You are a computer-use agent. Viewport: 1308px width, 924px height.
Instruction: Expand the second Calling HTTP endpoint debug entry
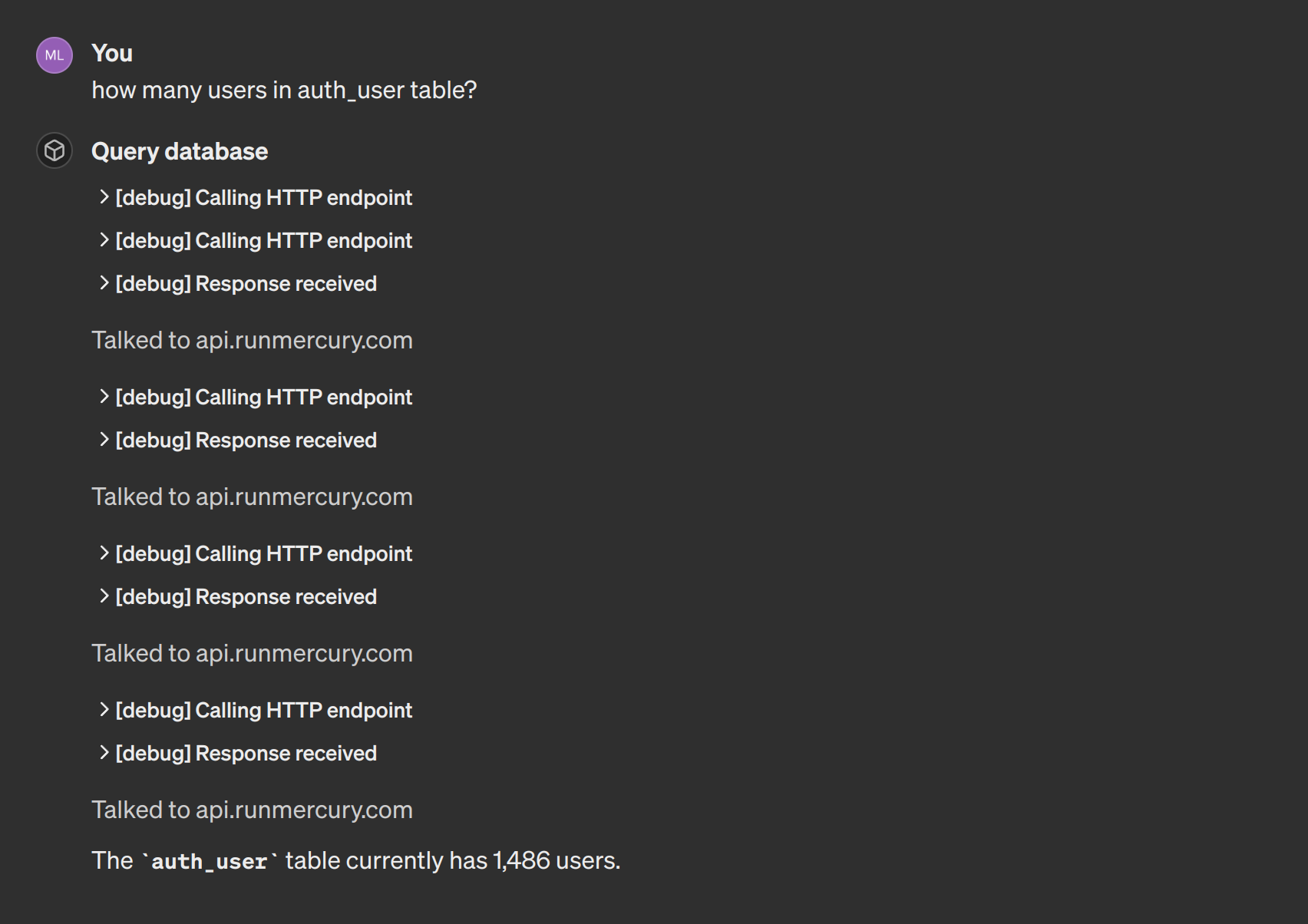[263, 241]
